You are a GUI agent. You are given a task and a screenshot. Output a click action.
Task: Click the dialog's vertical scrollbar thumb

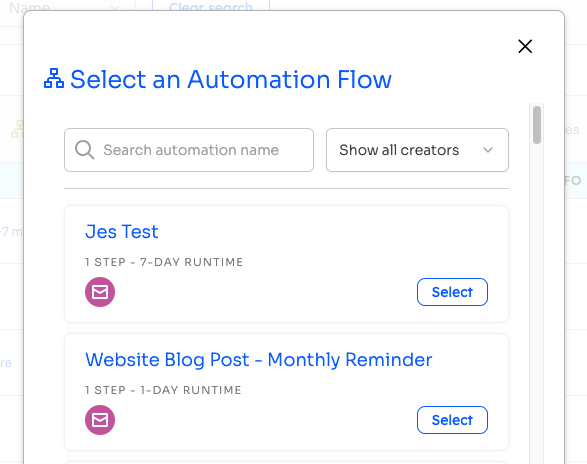click(537, 125)
